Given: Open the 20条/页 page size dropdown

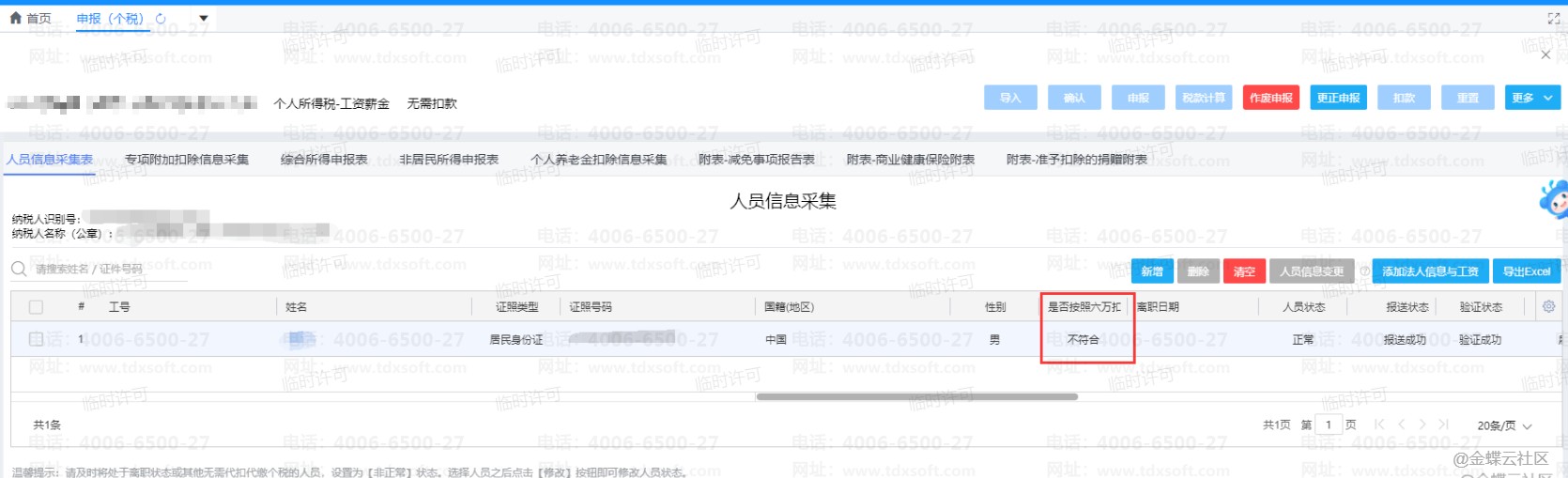Looking at the screenshot, I should [x=1504, y=425].
